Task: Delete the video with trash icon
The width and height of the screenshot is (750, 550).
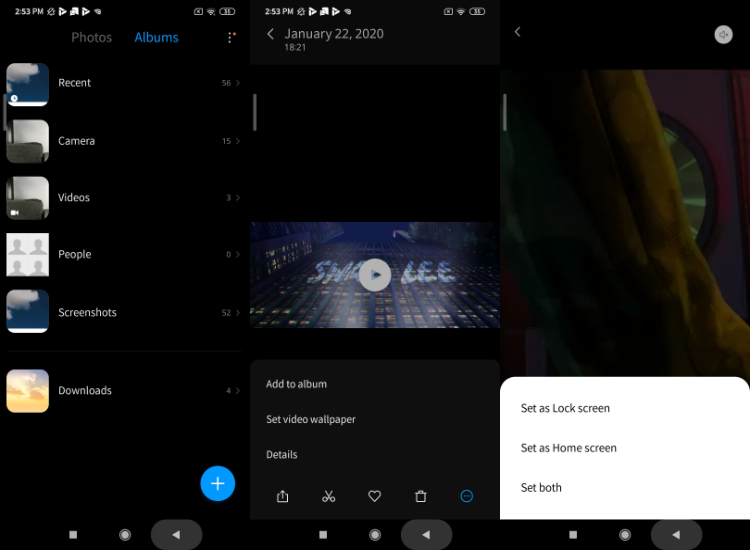Action: point(421,496)
